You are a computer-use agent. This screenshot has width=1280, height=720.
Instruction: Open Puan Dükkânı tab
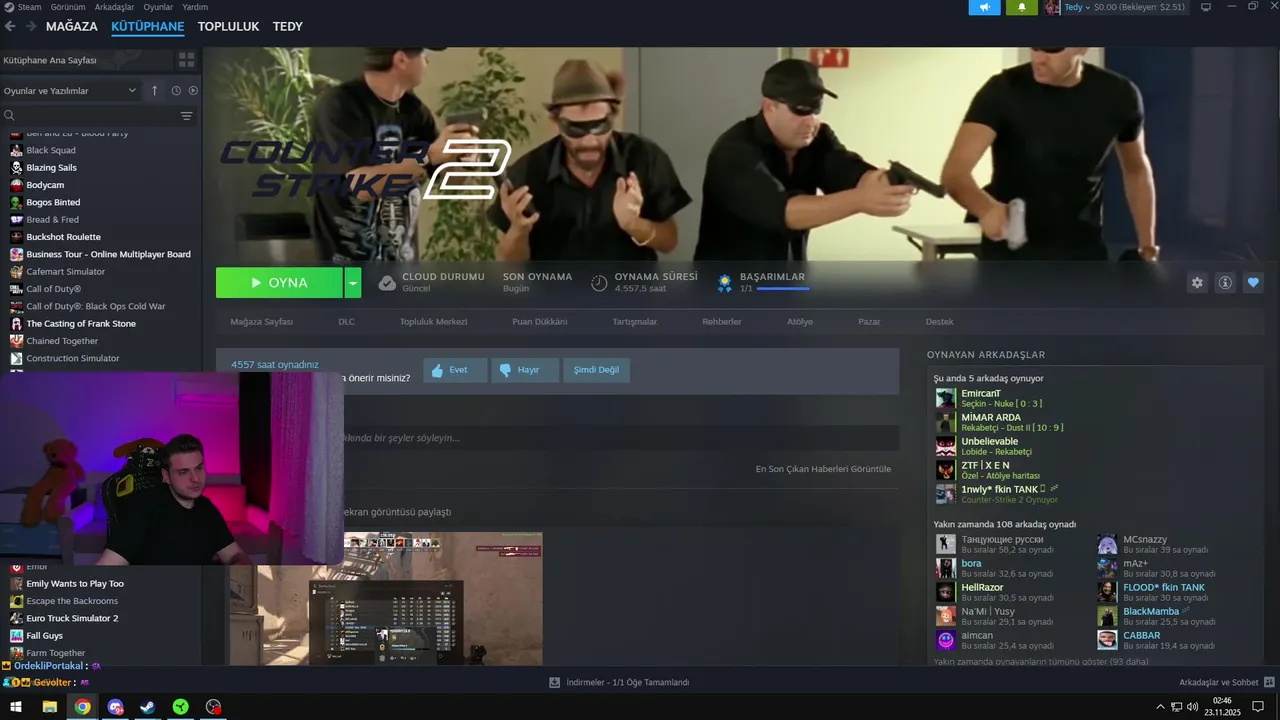point(539,322)
